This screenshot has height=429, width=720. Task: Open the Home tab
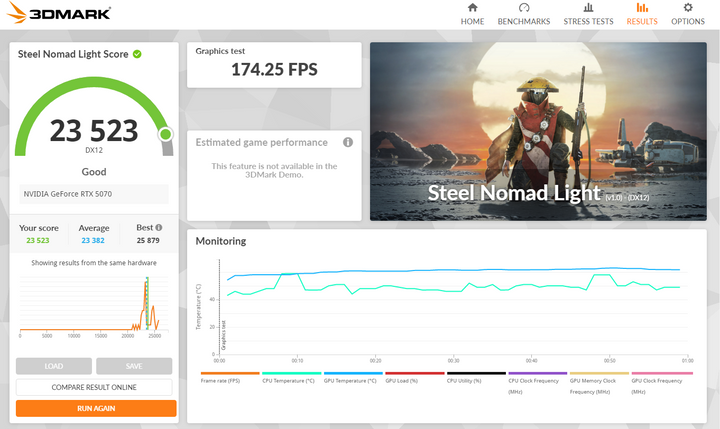472,14
